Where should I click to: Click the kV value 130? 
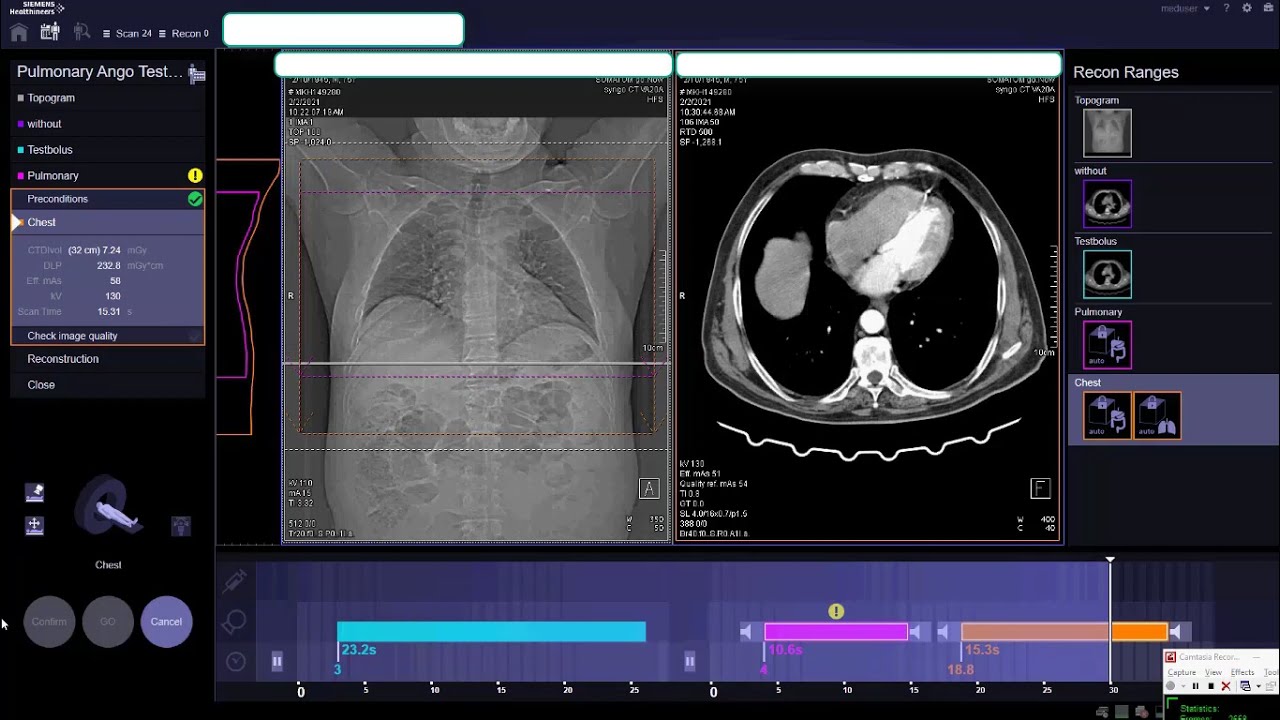(x=113, y=296)
